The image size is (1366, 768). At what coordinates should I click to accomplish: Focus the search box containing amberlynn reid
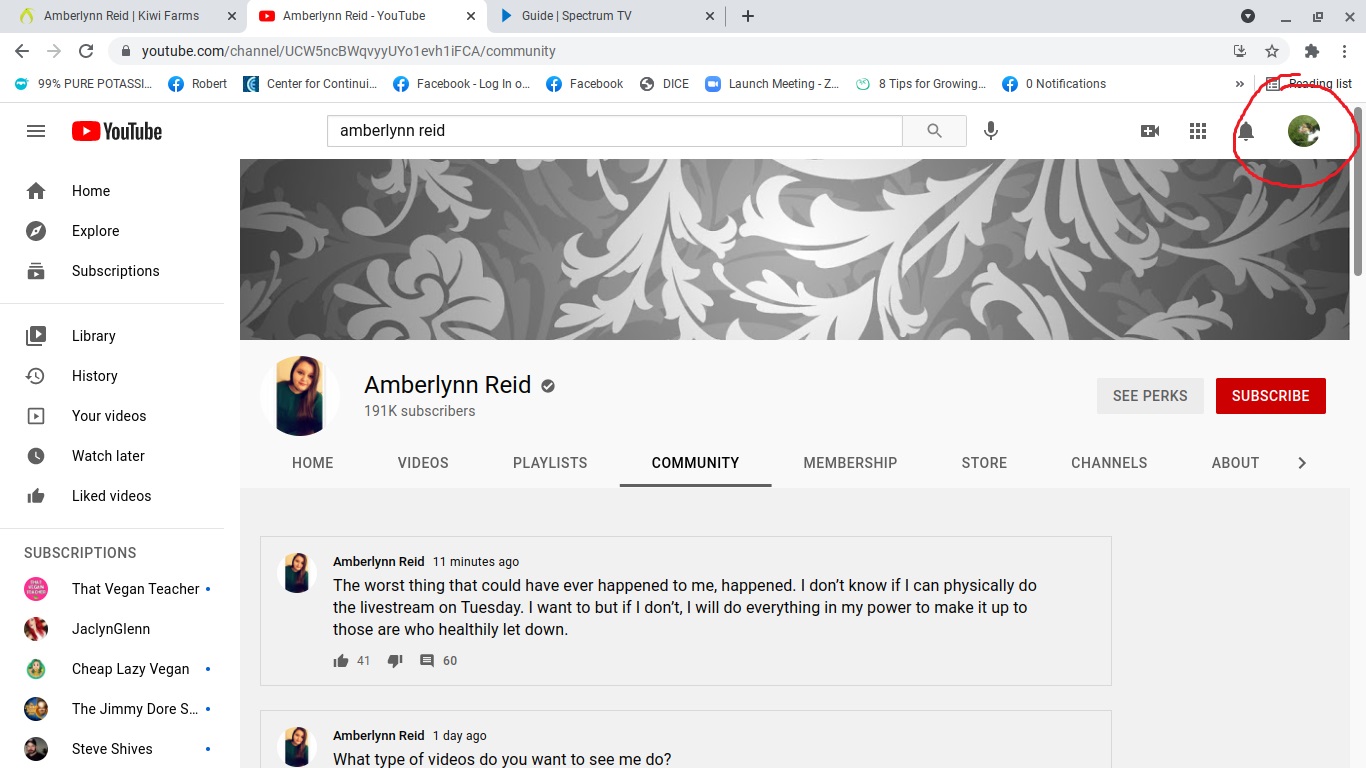[614, 131]
